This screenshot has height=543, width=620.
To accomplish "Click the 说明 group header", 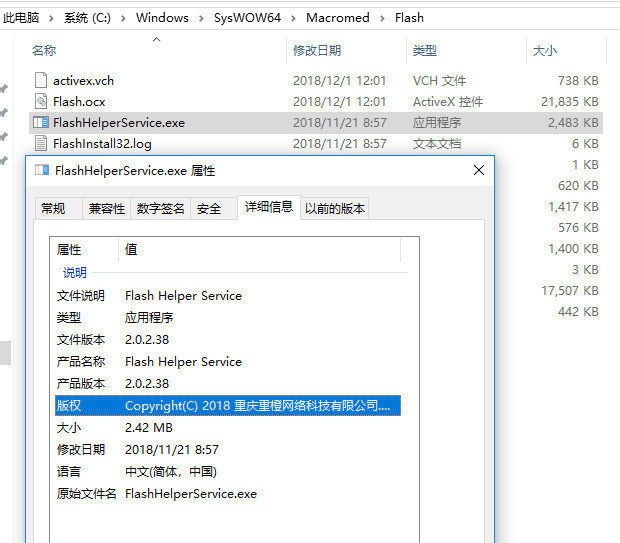I will coord(75,272).
